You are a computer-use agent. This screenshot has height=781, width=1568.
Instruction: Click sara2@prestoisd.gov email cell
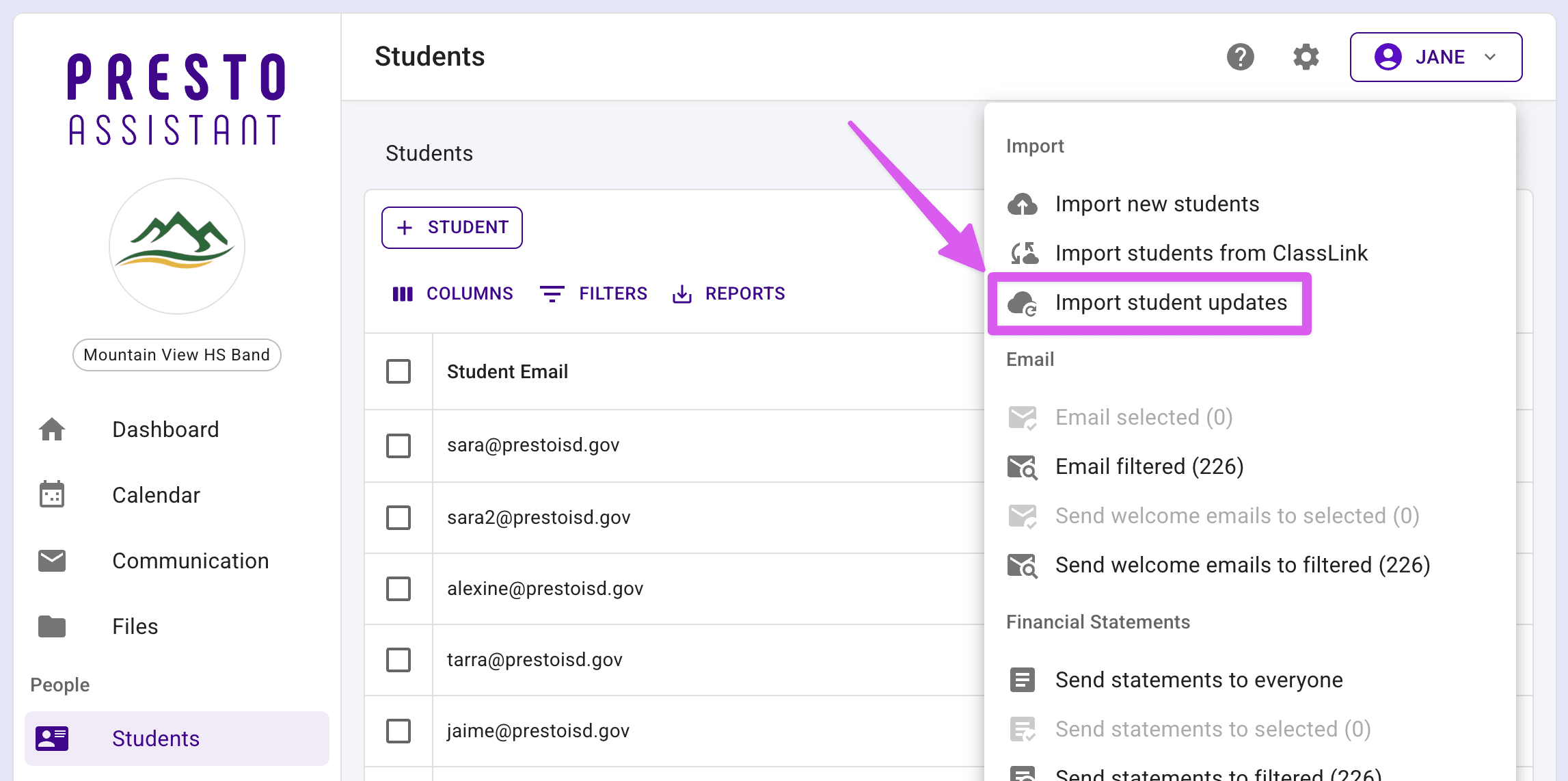[539, 518]
